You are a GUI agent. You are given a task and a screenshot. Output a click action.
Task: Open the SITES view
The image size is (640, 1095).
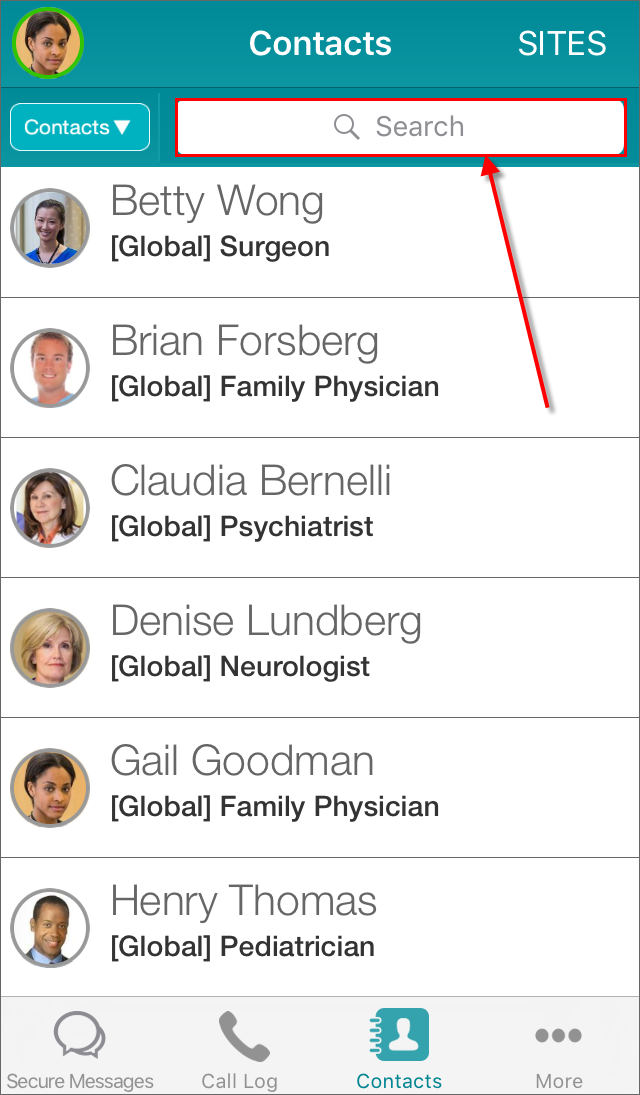click(x=562, y=43)
